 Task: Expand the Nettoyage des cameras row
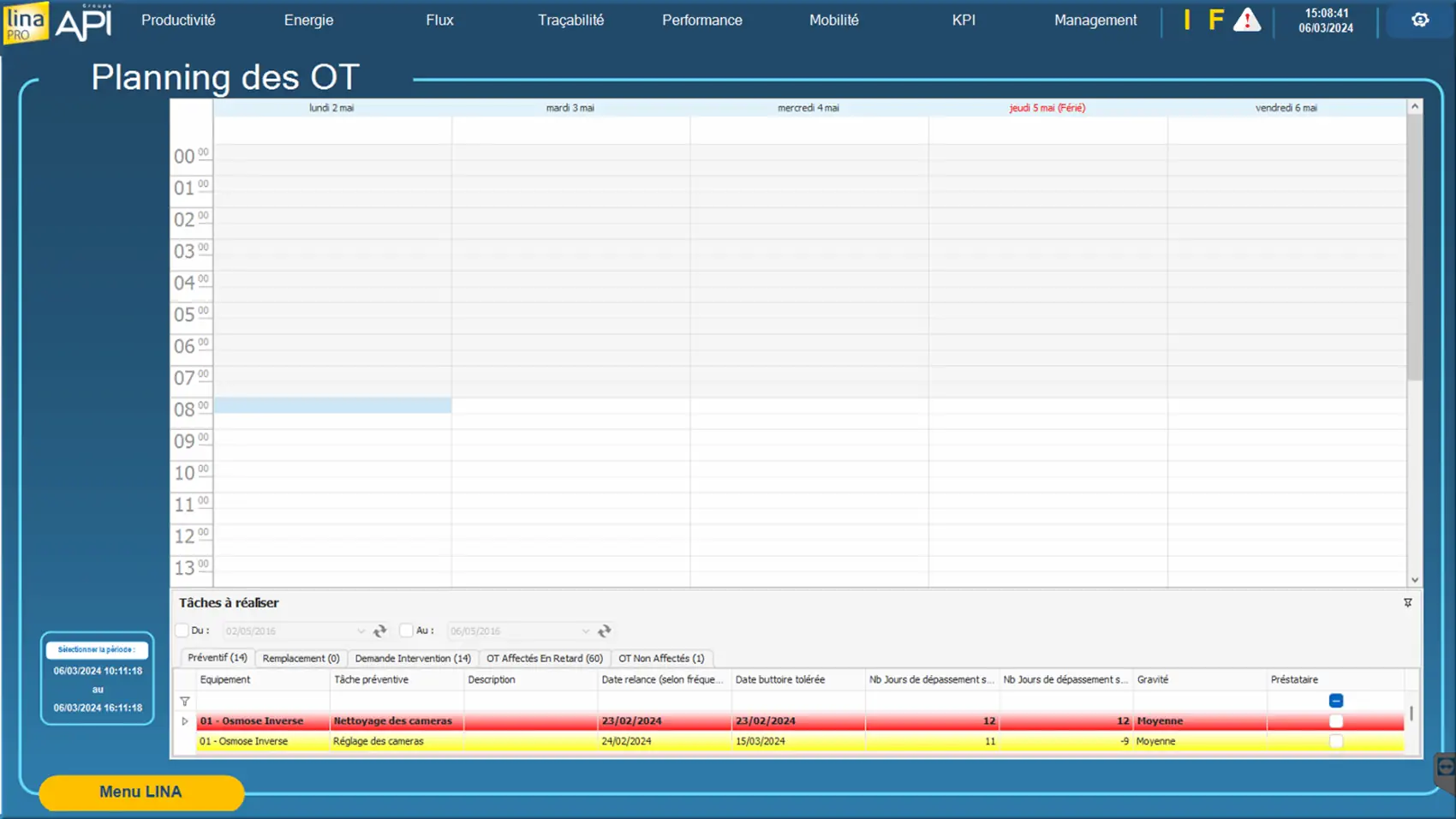tap(185, 721)
